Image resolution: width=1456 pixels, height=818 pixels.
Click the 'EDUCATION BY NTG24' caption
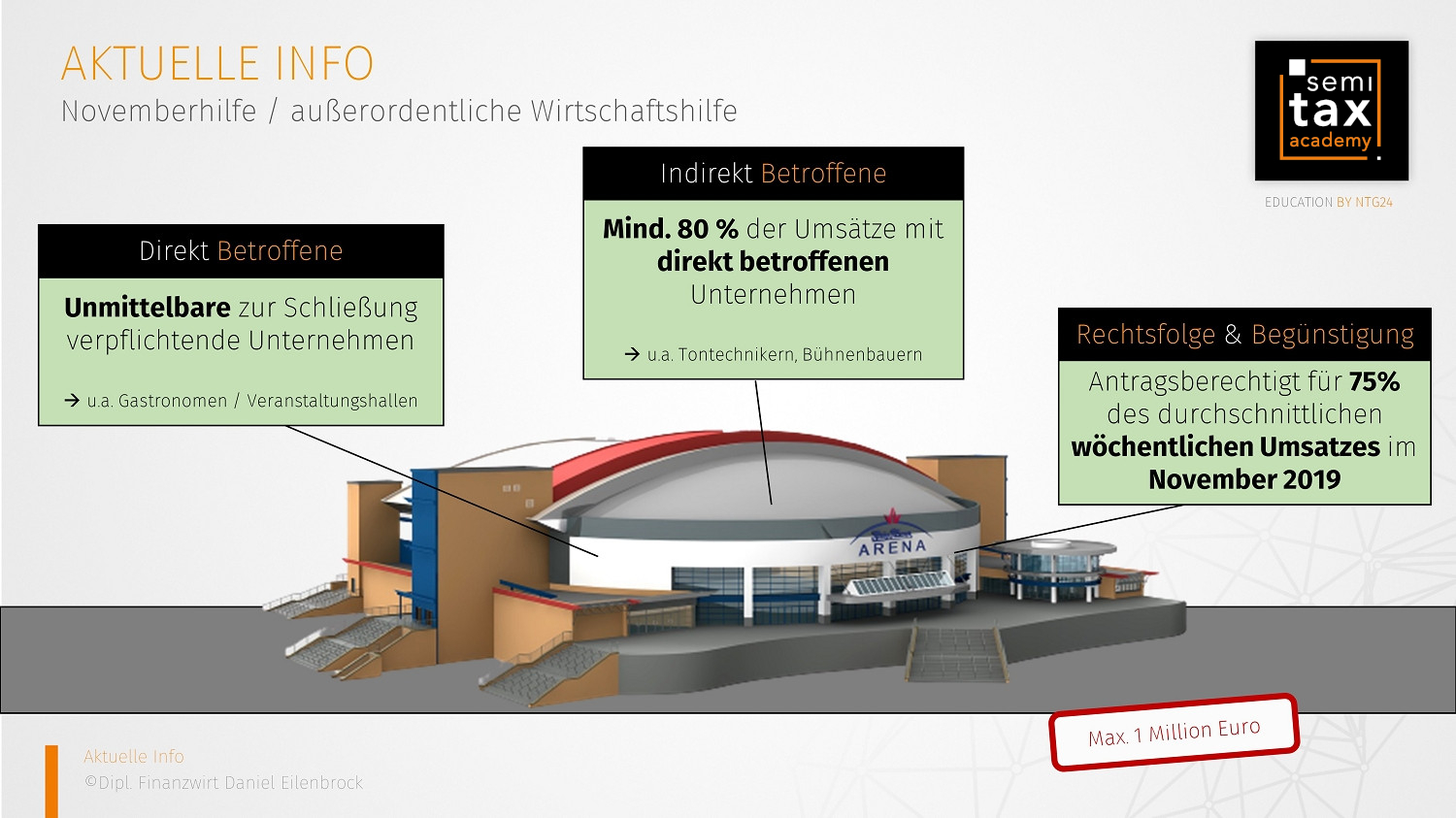coord(1328,202)
